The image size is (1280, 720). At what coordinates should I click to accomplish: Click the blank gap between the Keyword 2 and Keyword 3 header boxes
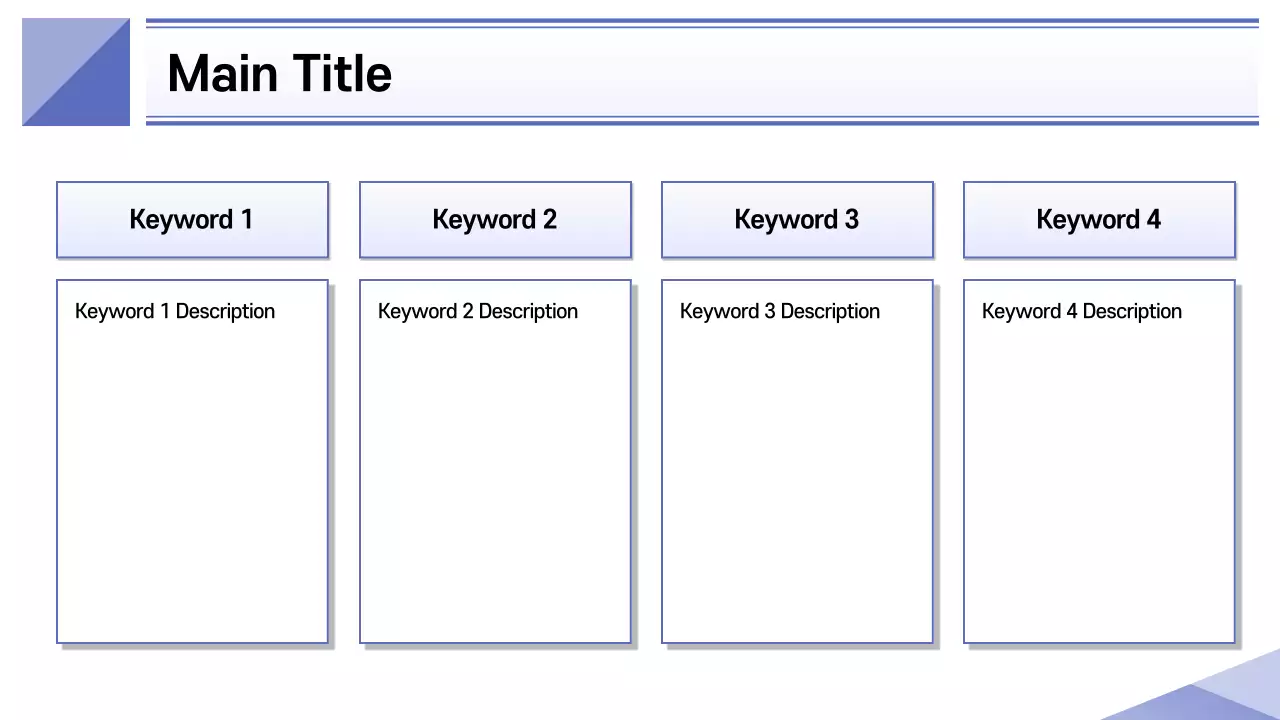point(646,220)
